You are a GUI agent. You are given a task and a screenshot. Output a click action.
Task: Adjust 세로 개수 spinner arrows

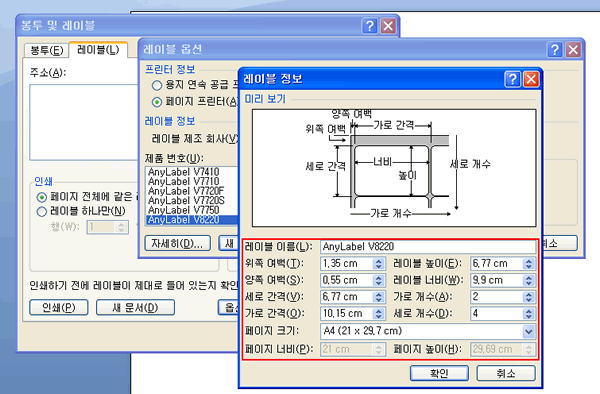click(528, 314)
